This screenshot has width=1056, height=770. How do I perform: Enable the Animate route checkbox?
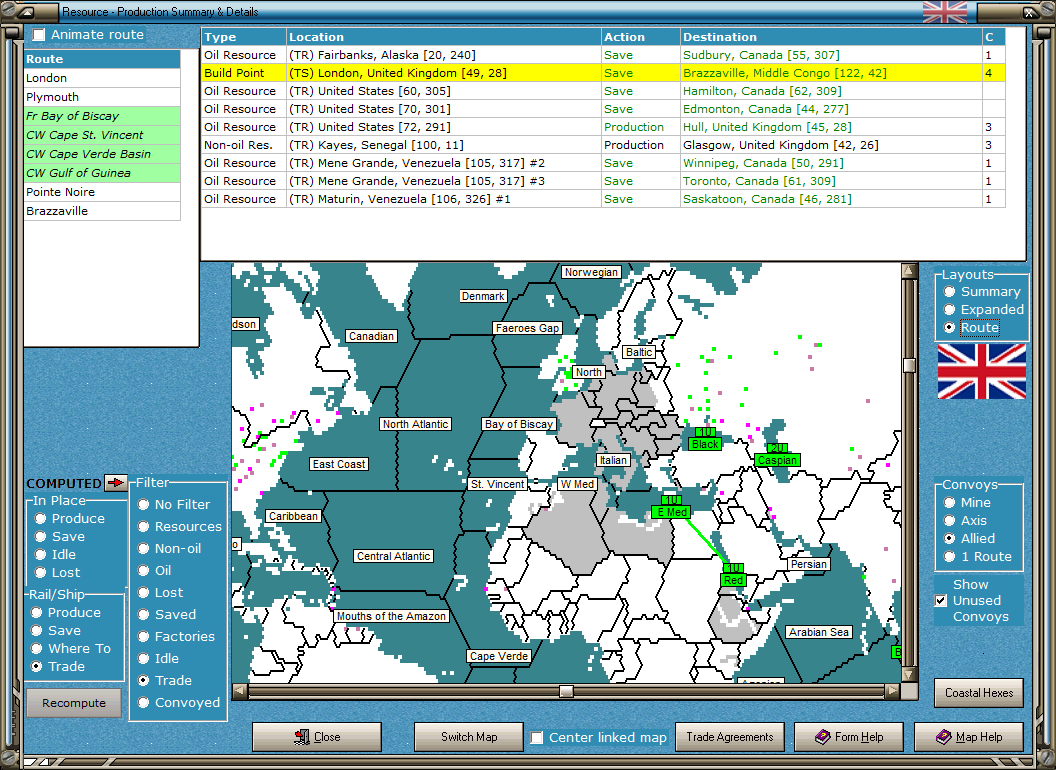click(39, 35)
